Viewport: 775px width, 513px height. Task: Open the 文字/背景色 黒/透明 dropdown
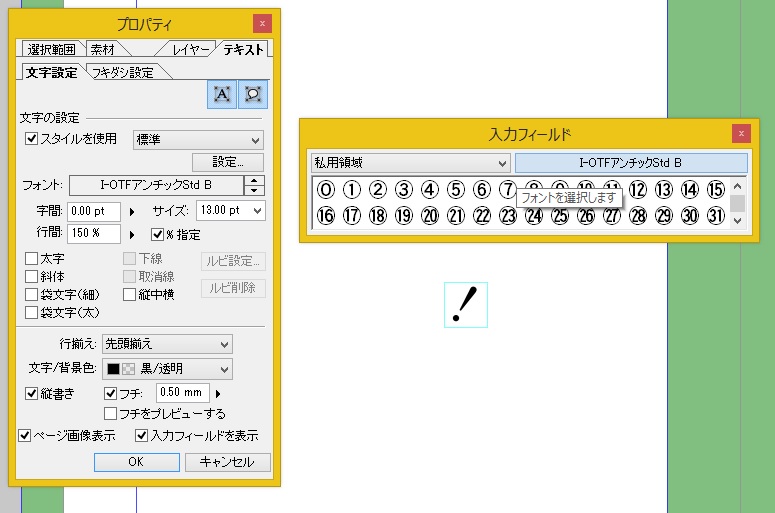167,369
